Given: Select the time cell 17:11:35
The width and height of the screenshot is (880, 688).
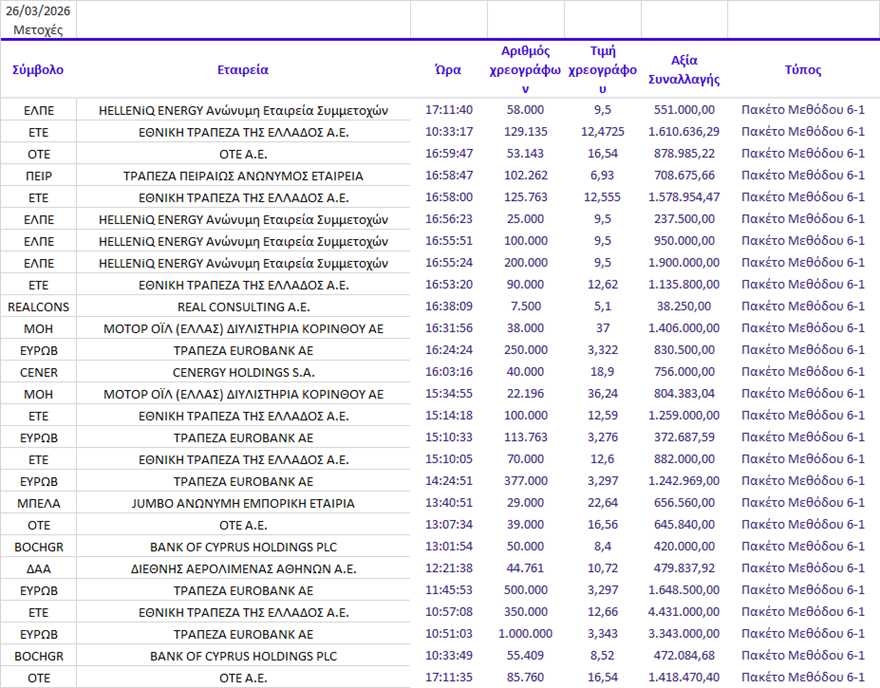Looking at the screenshot, I should 448,678.
